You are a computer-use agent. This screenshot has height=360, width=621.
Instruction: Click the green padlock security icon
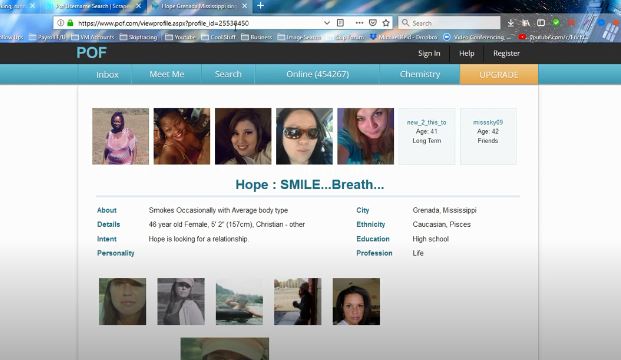coord(70,23)
